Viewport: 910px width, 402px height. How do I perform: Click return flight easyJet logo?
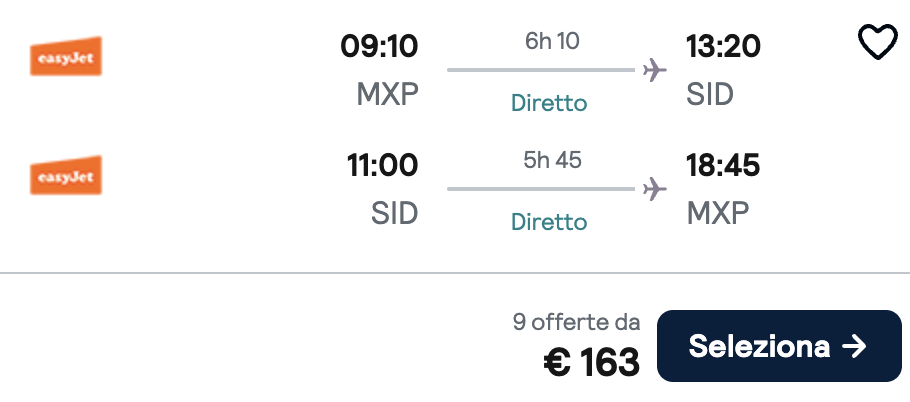pos(66,175)
